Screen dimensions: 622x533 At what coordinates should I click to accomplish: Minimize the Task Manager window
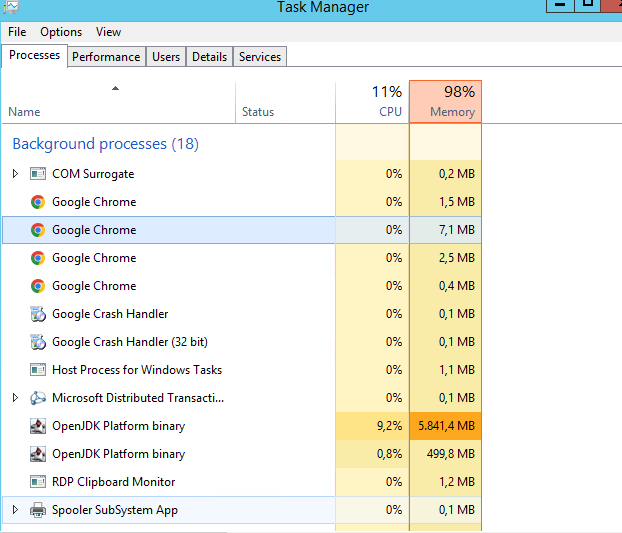pyautogui.click(x=560, y=6)
